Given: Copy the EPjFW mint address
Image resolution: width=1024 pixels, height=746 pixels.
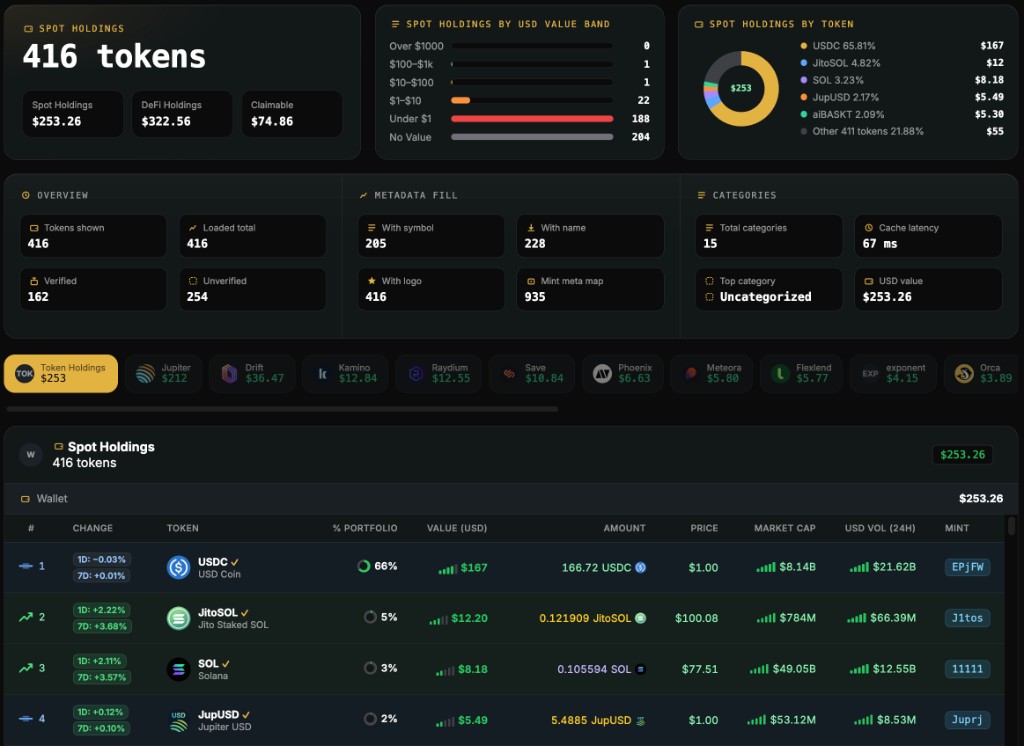Looking at the screenshot, I should 967,567.
